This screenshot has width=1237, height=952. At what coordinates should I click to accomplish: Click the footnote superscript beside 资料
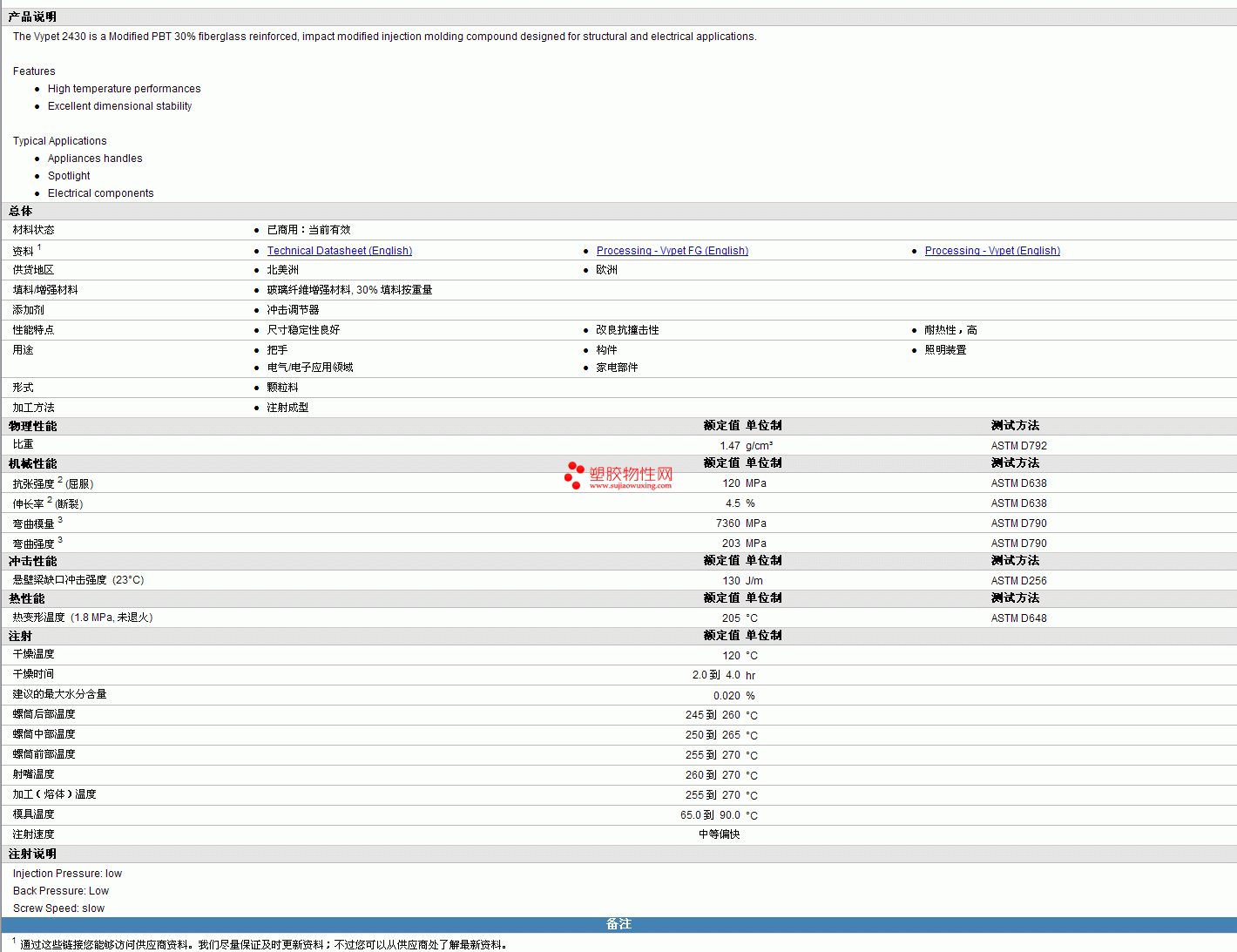[39, 247]
